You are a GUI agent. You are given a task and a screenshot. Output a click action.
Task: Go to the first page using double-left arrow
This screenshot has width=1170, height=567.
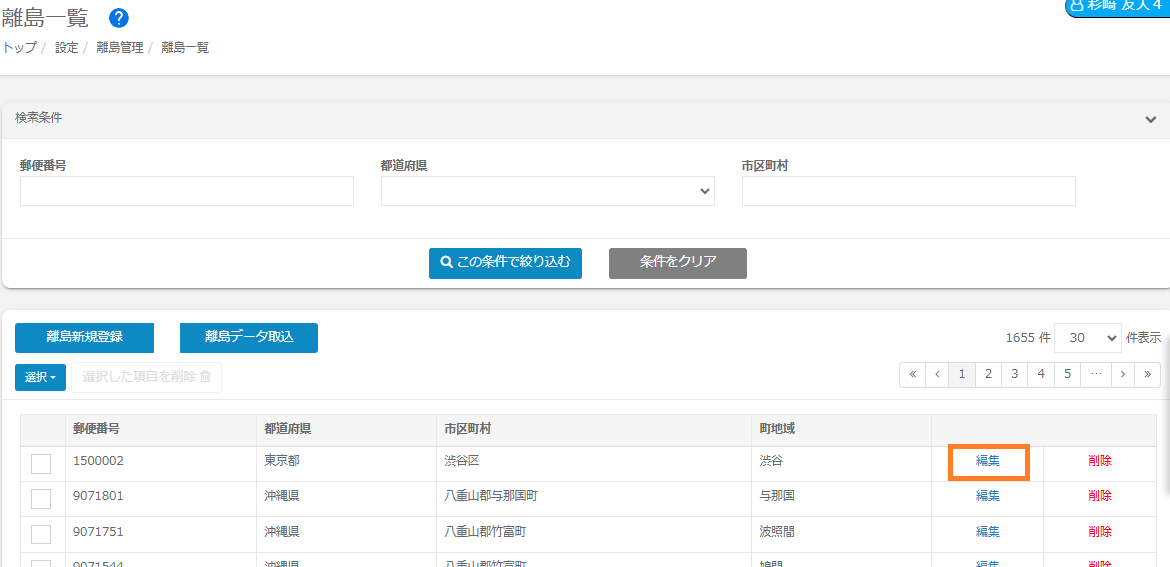(912, 374)
